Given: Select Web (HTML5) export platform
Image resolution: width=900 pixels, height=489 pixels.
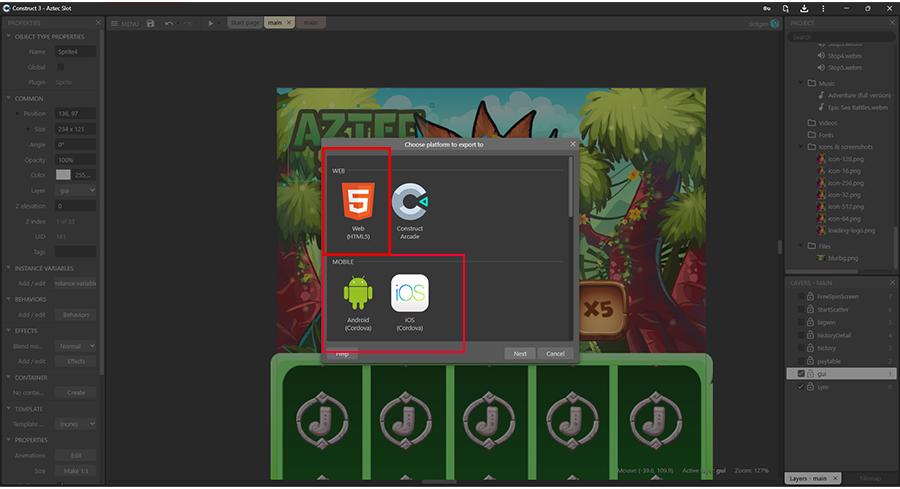Looking at the screenshot, I should point(358,210).
